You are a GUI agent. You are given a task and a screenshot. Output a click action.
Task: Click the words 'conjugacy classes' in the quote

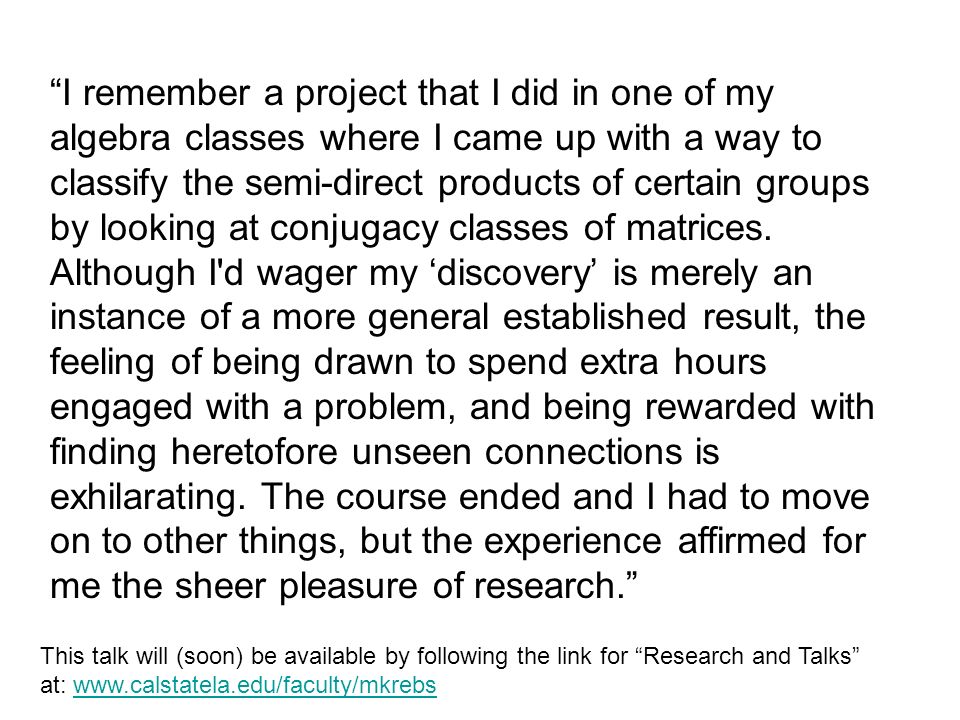coord(419,230)
